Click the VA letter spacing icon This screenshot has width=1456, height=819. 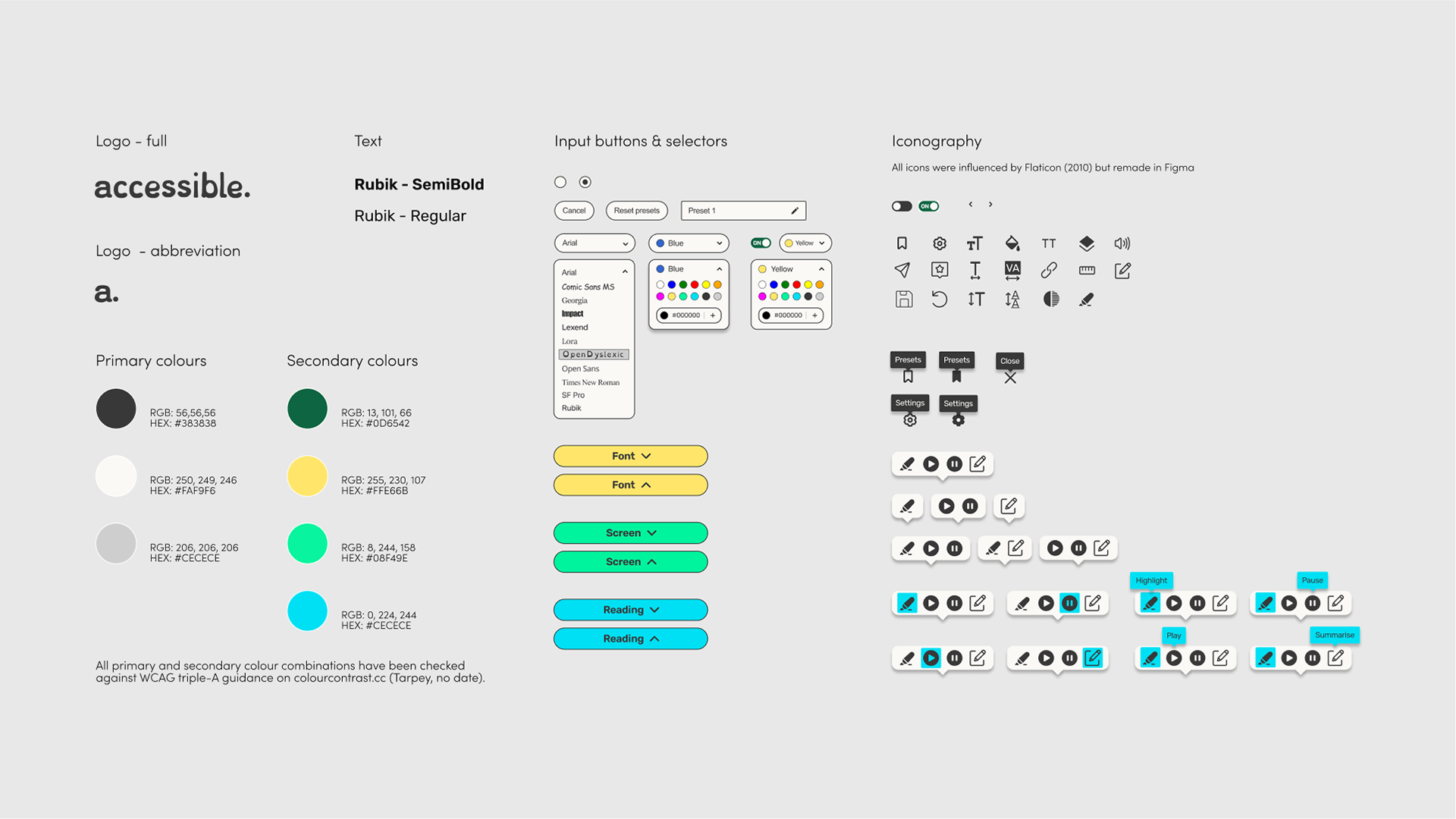[x=1012, y=271]
